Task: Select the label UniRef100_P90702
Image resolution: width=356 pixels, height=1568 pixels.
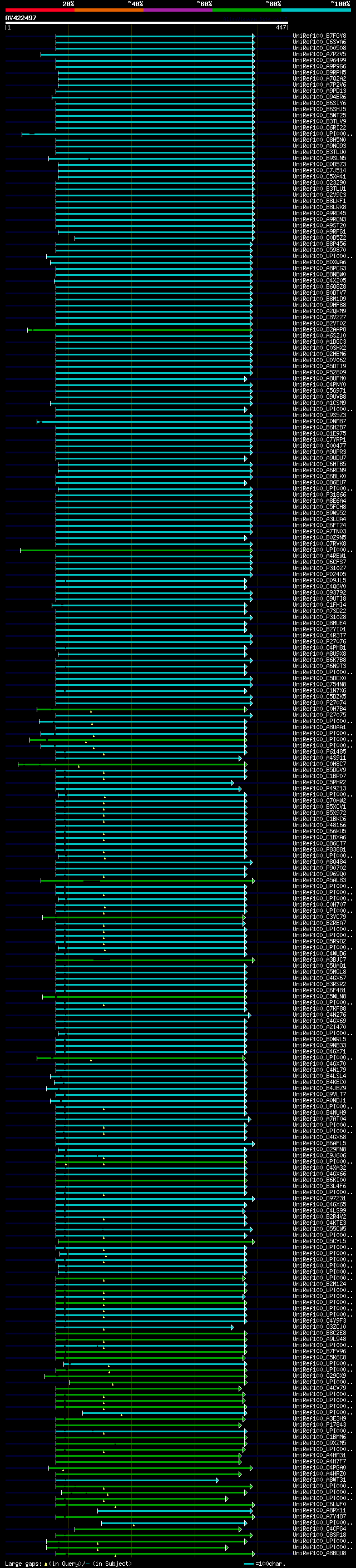Action: 319,868
